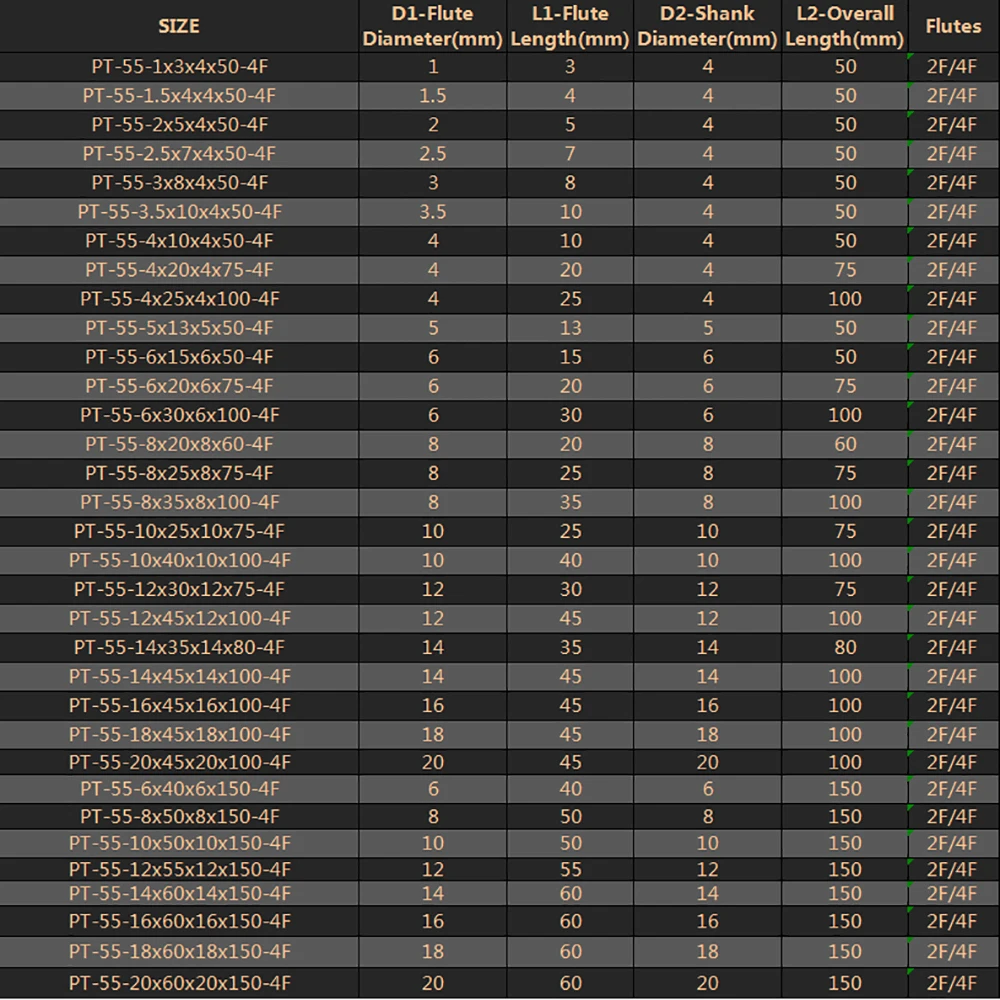Viewport: 1000px width, 1000px height.
Task: Click flute diameter 1.5 value
Action: (x=432, y=96)
